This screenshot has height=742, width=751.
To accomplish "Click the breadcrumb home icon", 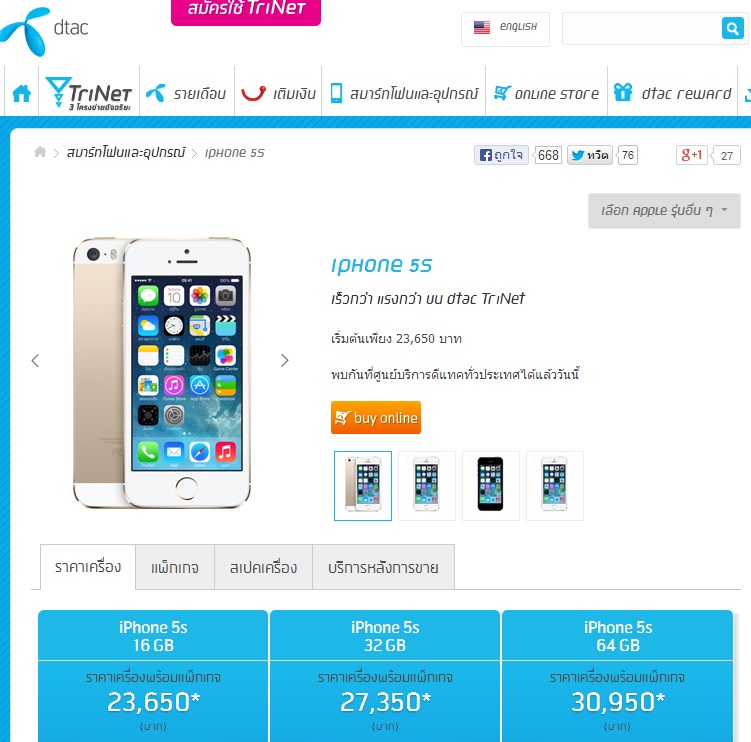I will (40, 152).
